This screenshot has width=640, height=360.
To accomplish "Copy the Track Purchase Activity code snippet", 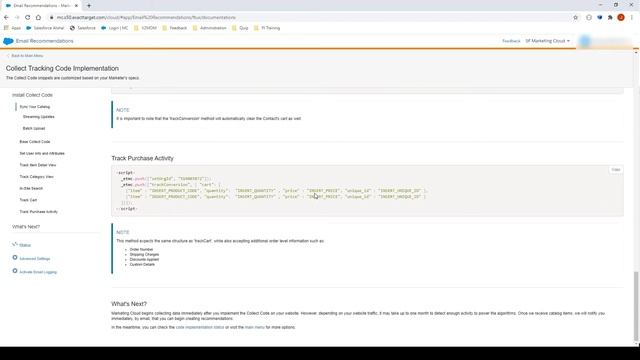I will (x=616, y=169).
